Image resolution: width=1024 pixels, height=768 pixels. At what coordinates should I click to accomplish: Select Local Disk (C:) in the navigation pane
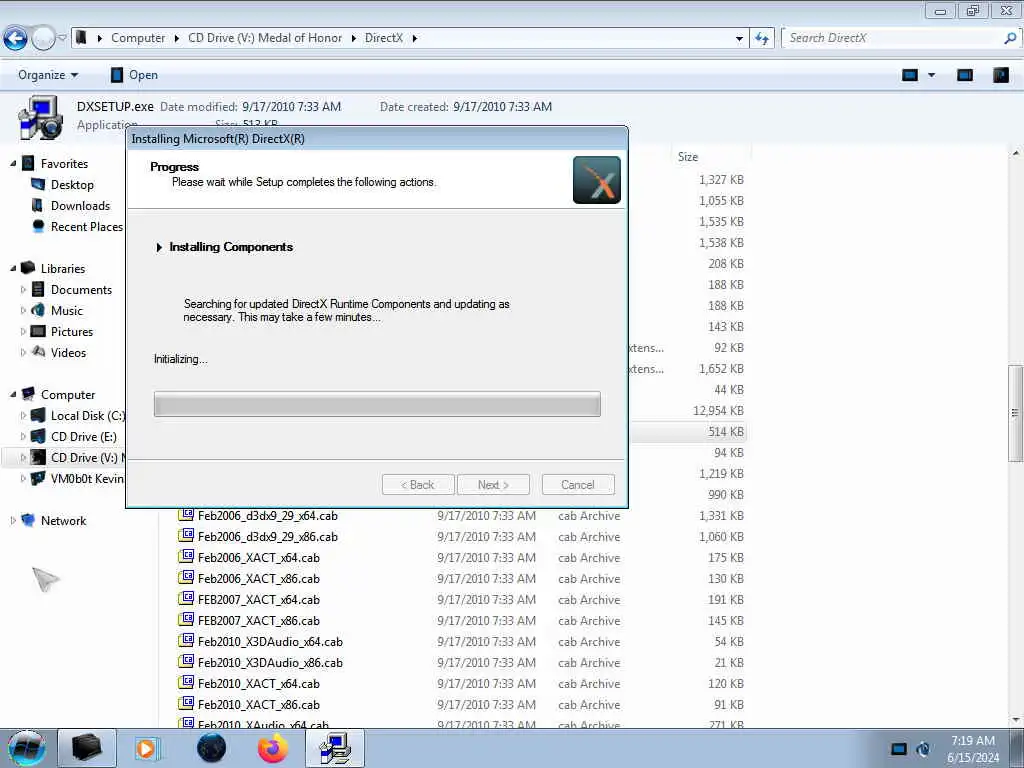tap(88, 416)
